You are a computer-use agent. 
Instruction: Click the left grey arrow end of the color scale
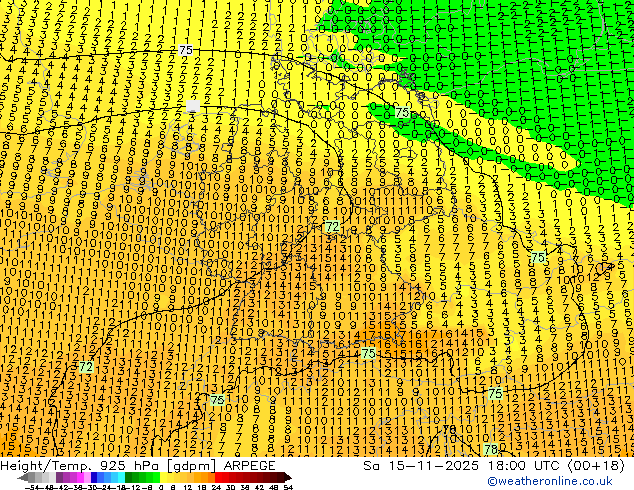pyautogui.click(x=23, y=477)
